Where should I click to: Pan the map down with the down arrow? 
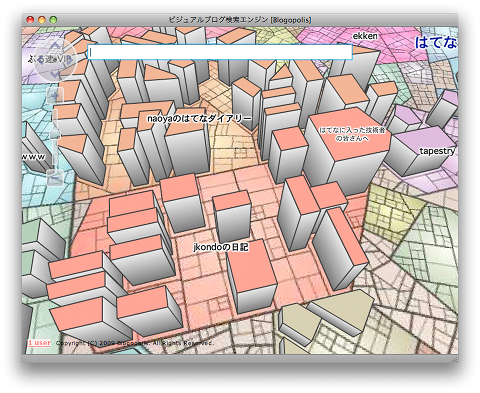coord(55,74)
